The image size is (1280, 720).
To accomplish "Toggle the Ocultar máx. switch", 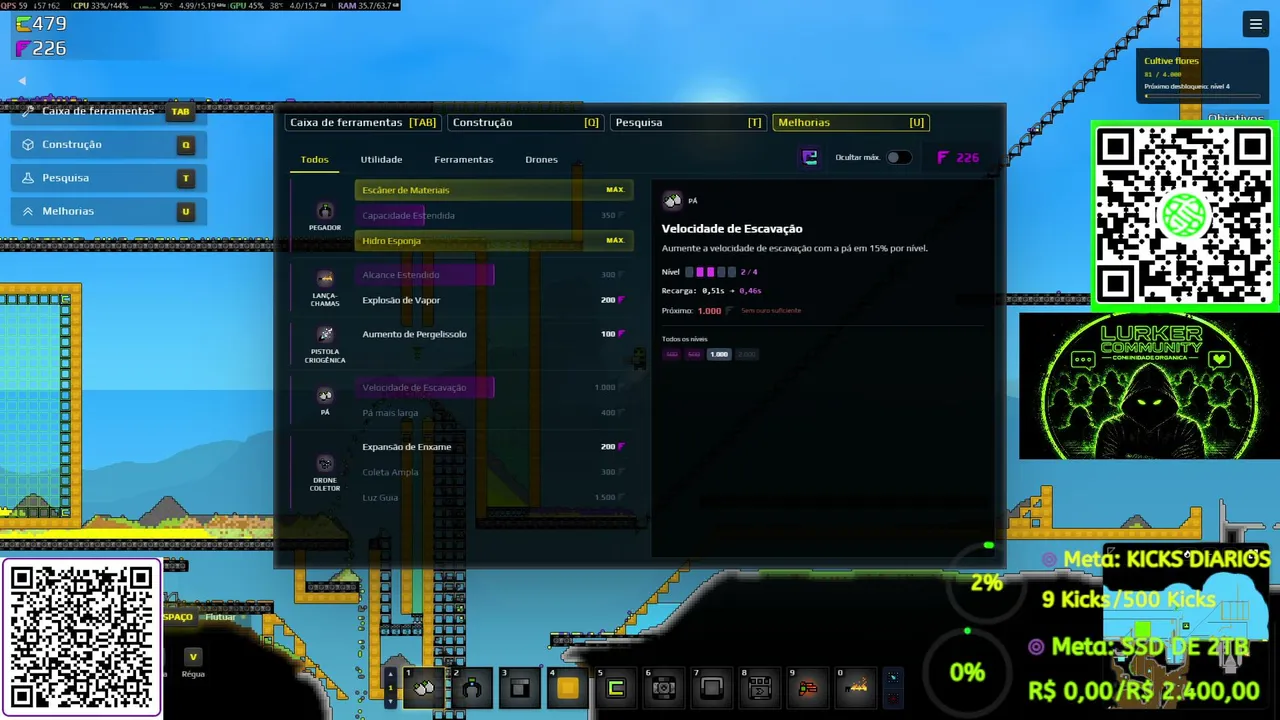I will (899, 157).
